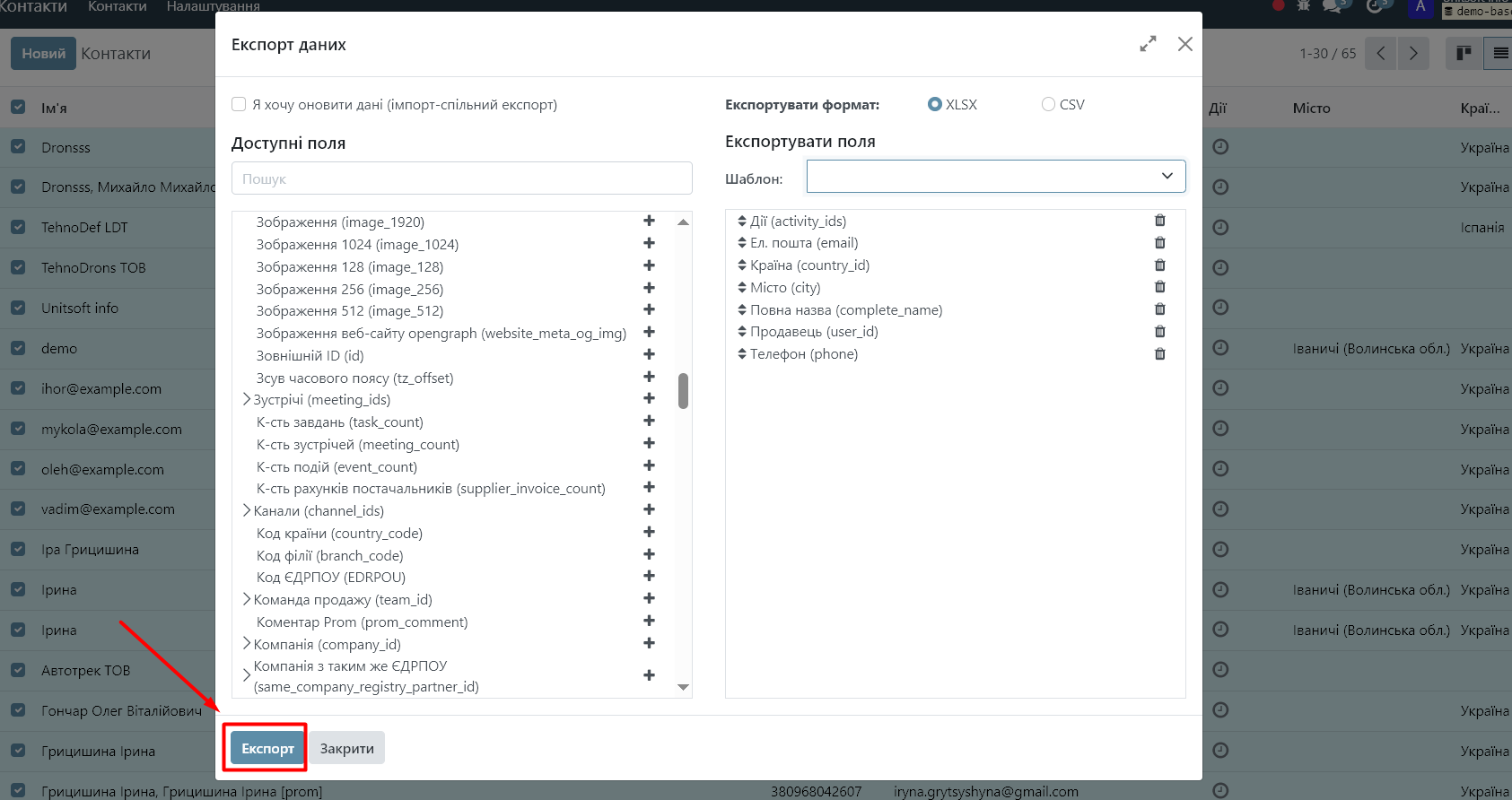This screenshot has width=1512, height=800.
Task: Add Код країни (country_code) to export
Action: pyautogui.click(x=649, y=533)
